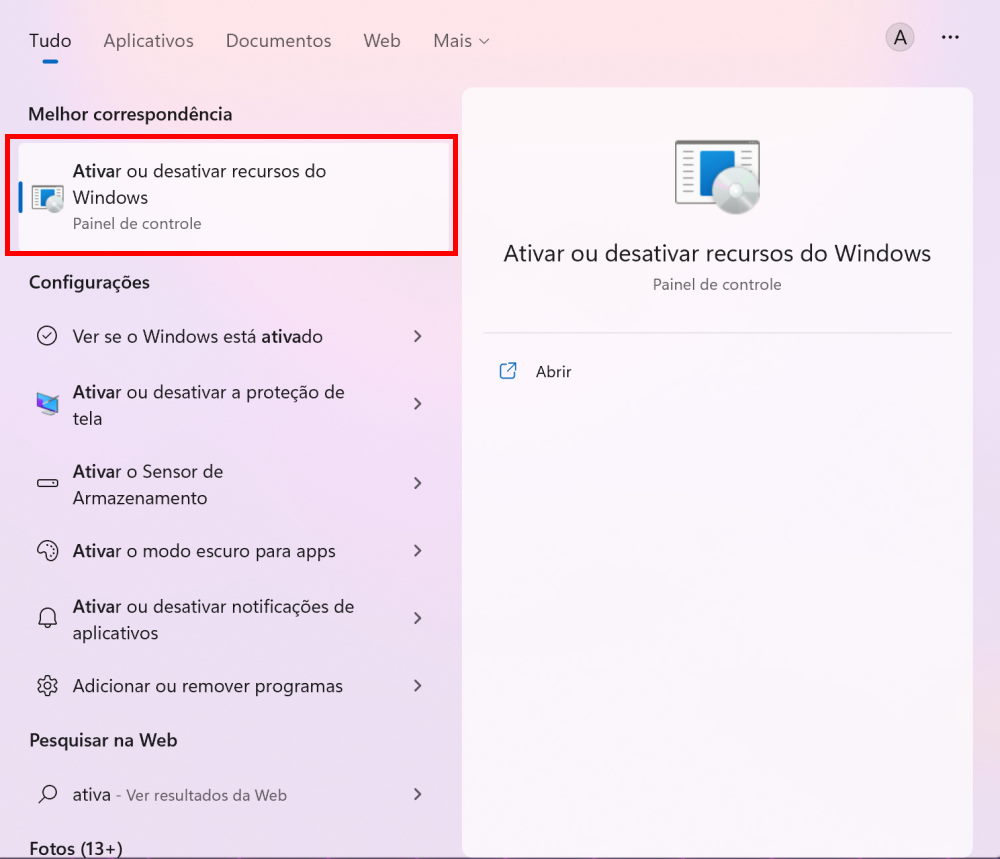This screenshot has width=1000, height=859.
Task: Switch to the Aplicativos tab
Action: click(x=149, y=41)
